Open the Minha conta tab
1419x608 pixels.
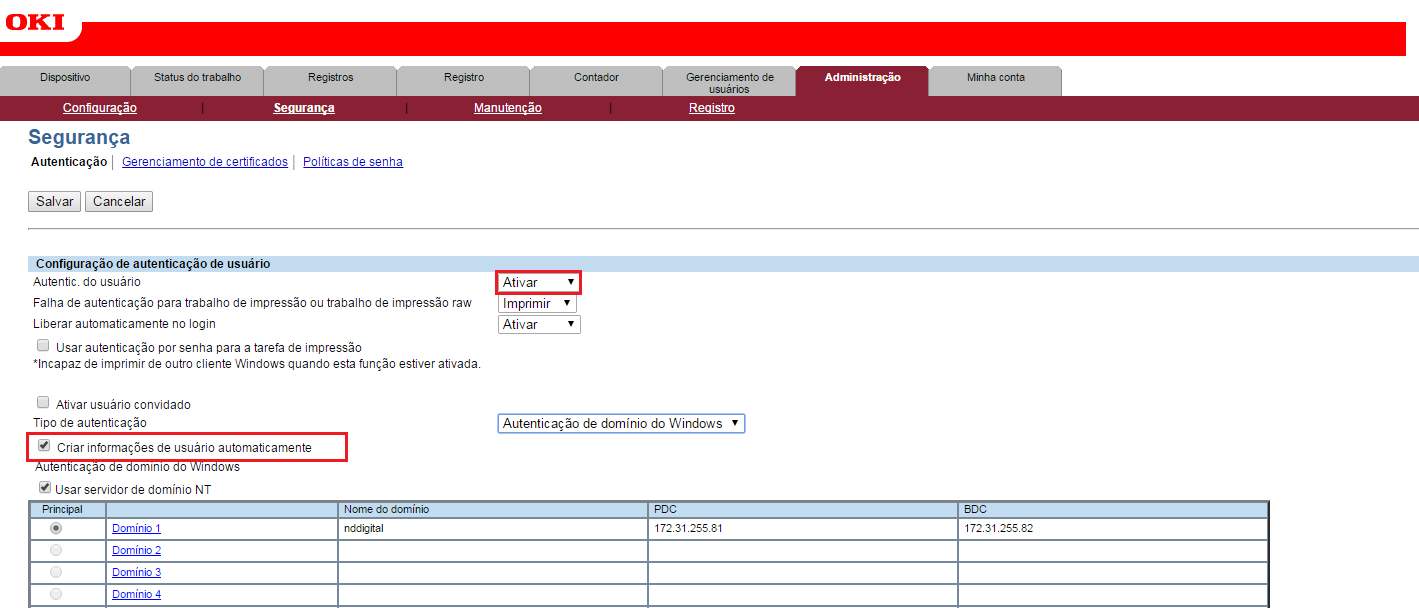(995, 78)
